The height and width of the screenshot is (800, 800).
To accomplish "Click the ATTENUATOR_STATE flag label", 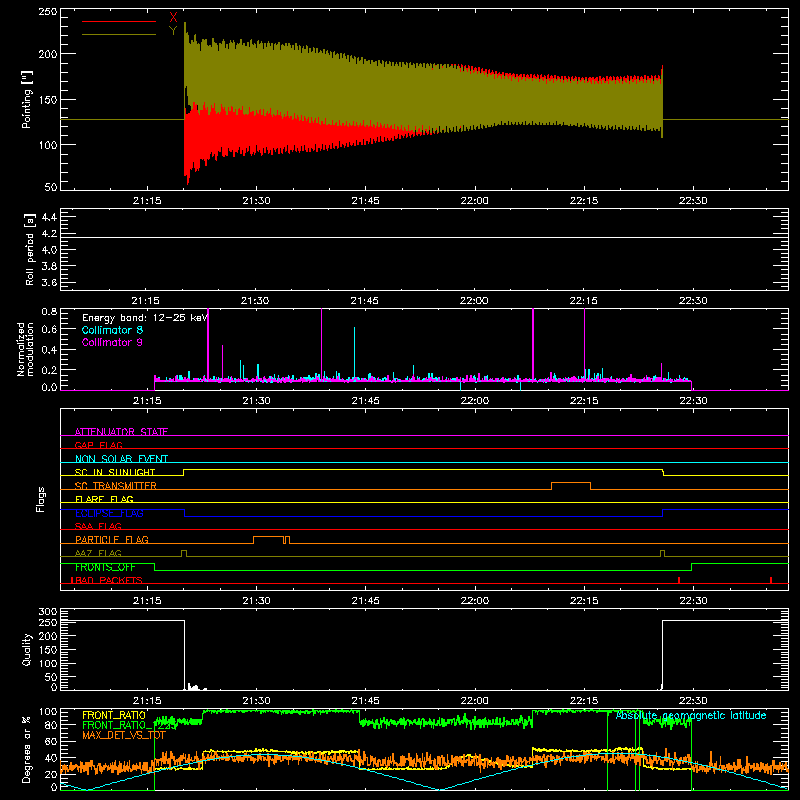I will [x=121, y=432].
